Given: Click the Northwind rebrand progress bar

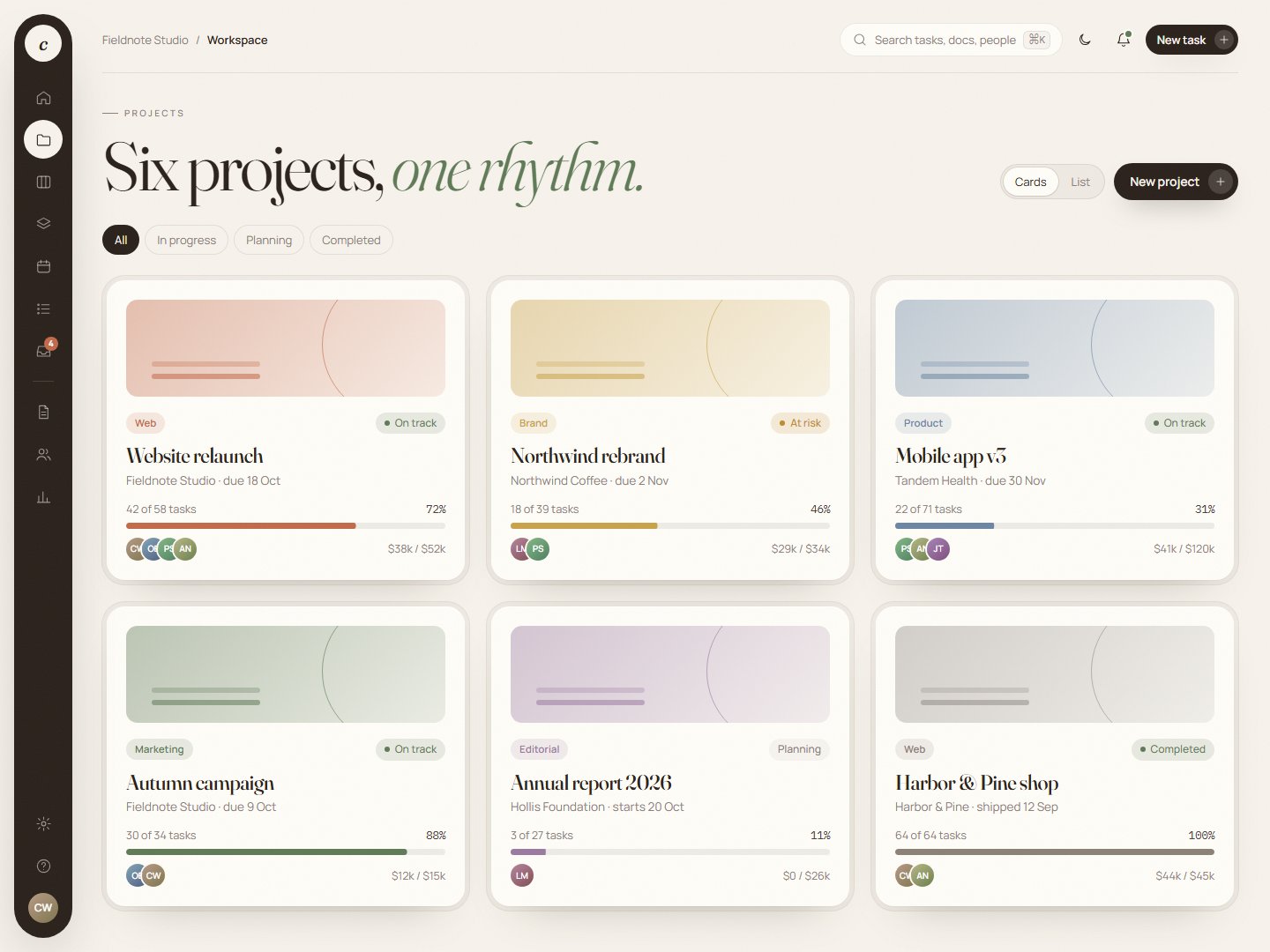Looking at the screenshot, I should click(670, 525).
